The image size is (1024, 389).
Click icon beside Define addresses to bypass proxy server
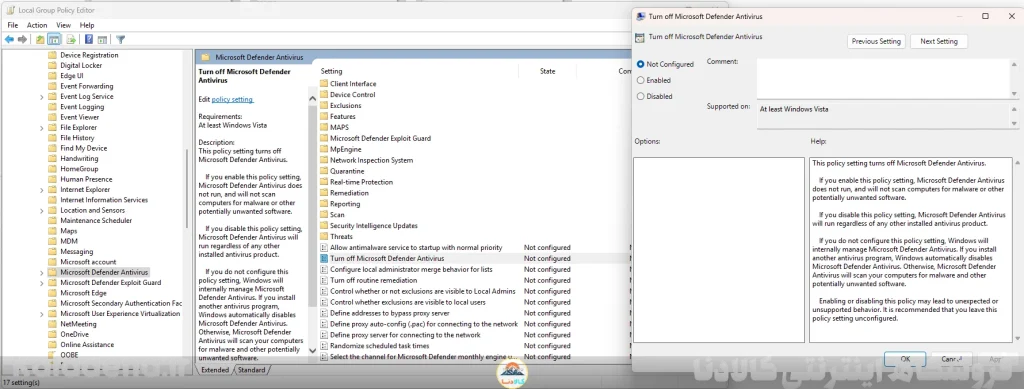(x=323, y=313)
